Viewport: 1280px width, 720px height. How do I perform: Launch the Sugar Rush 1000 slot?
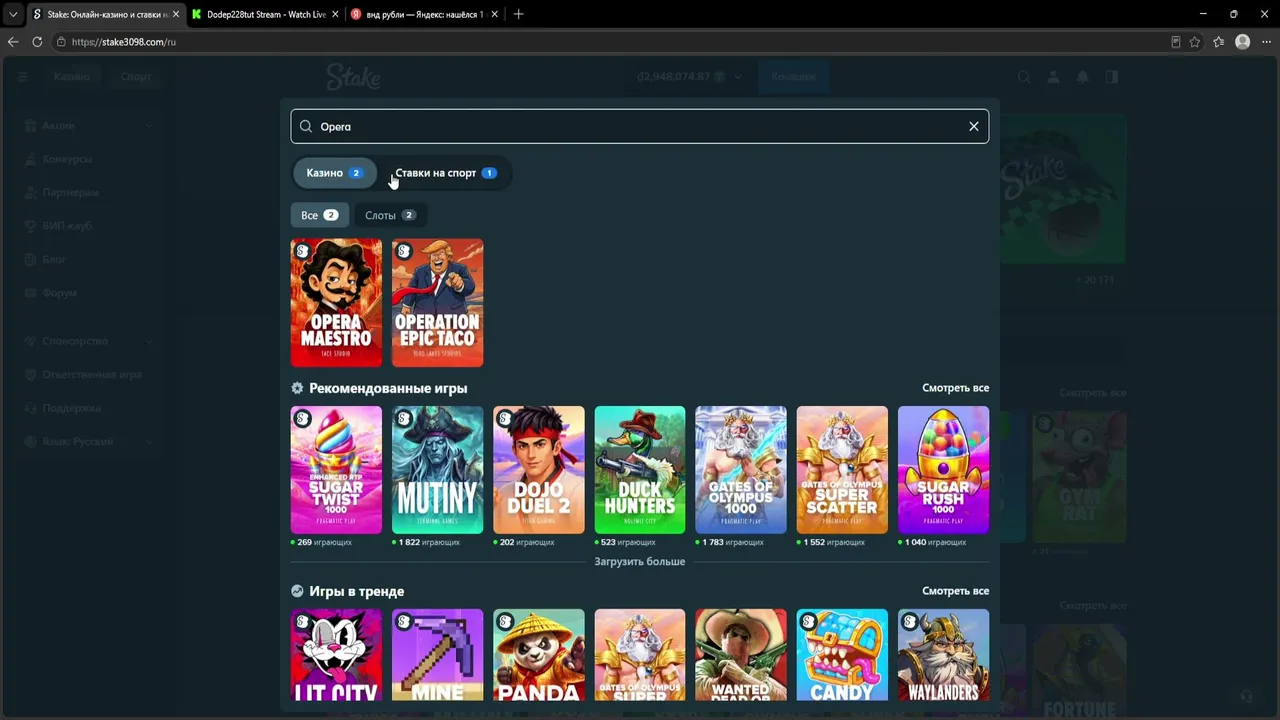point(943,470)
